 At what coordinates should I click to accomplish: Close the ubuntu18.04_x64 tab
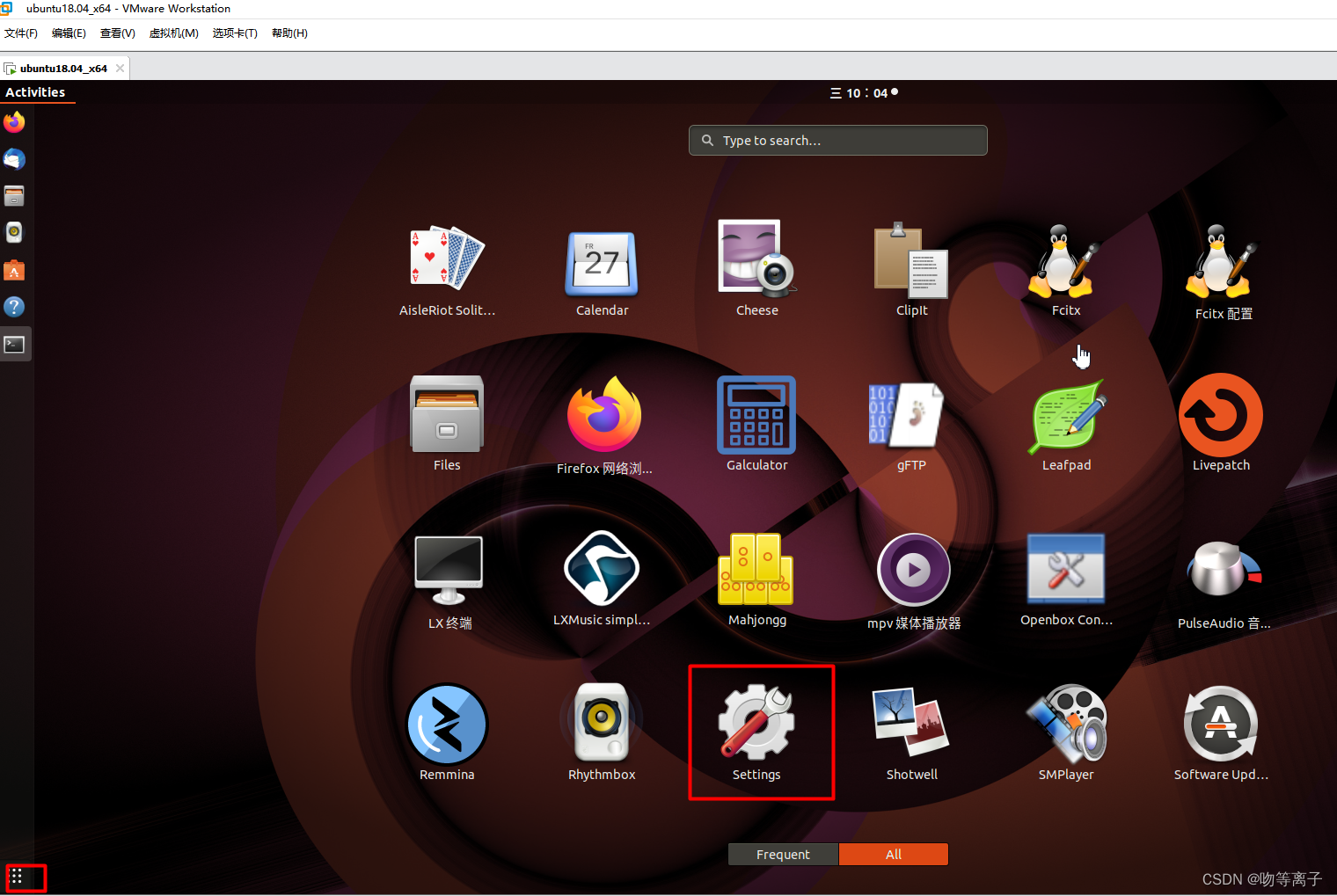click(120, 69)
